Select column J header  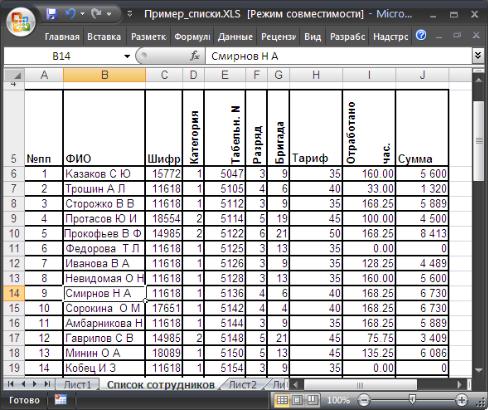pos(422,75)
